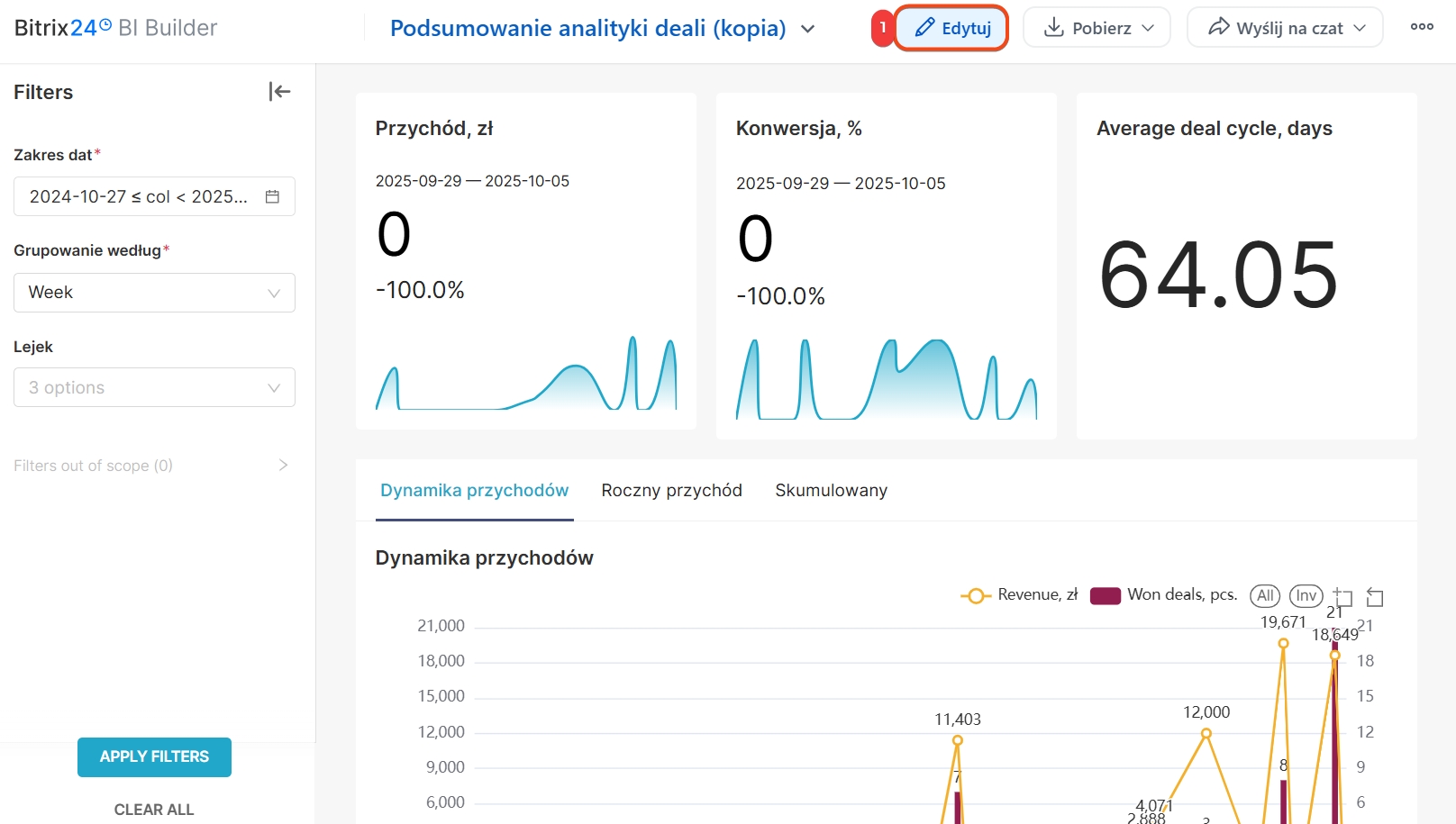Switch to the Roczny przychód tab

pos(671,491)
